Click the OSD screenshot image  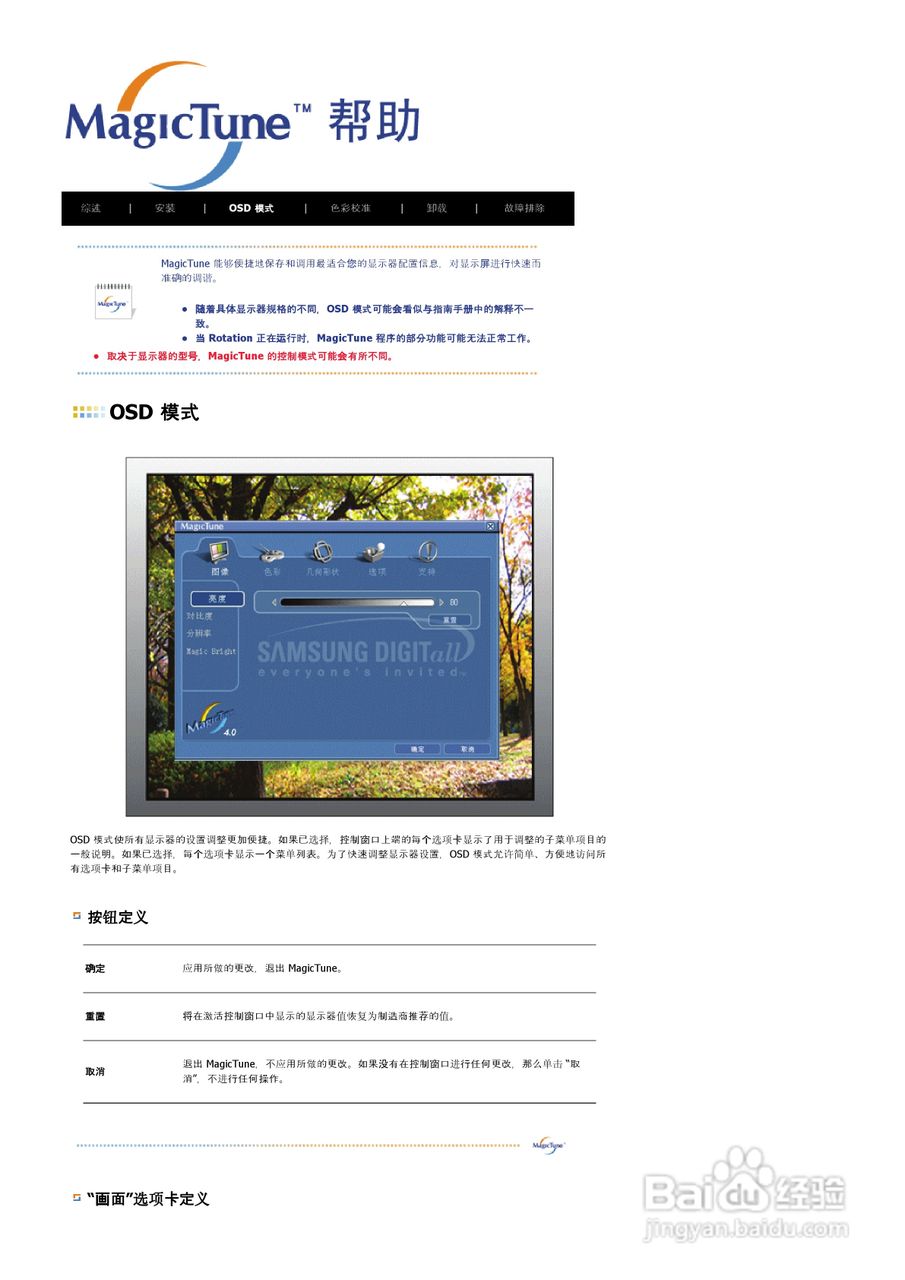339,637
